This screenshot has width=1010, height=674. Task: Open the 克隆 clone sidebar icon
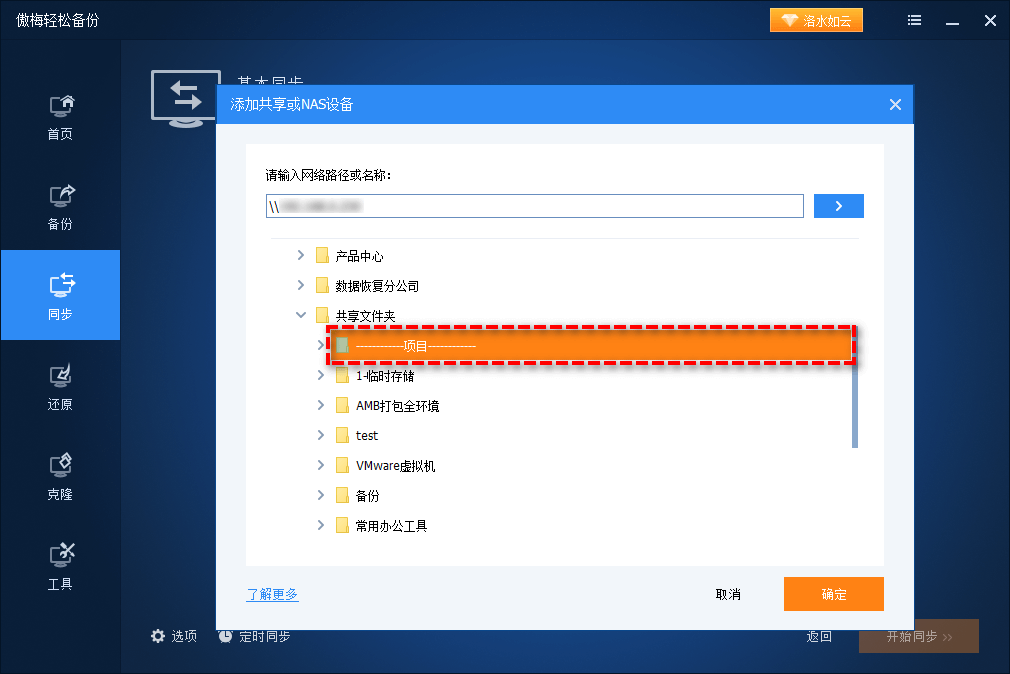pyautogui.click(x=60, y=466)
